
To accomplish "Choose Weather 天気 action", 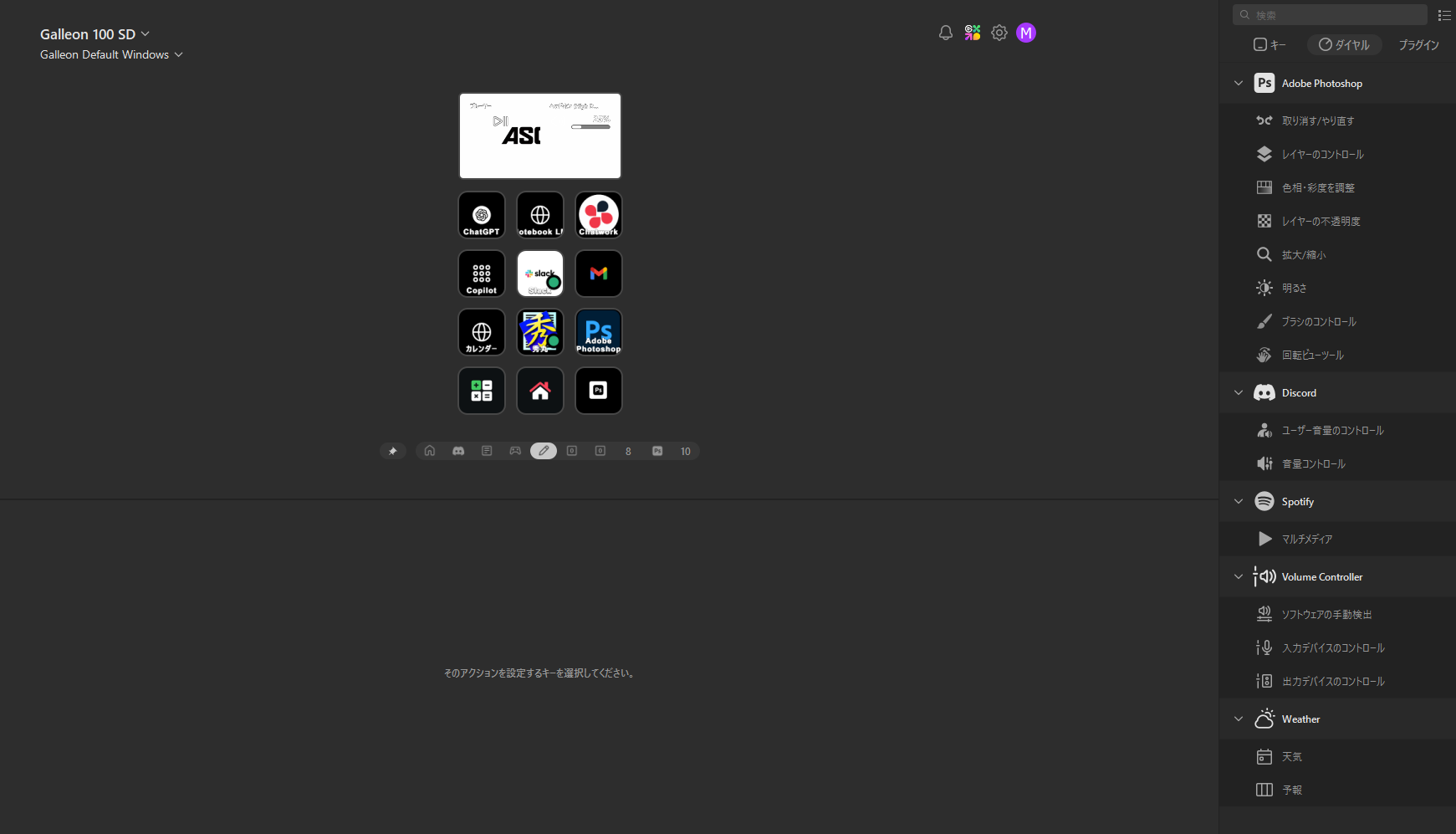I will point(1337,756).
